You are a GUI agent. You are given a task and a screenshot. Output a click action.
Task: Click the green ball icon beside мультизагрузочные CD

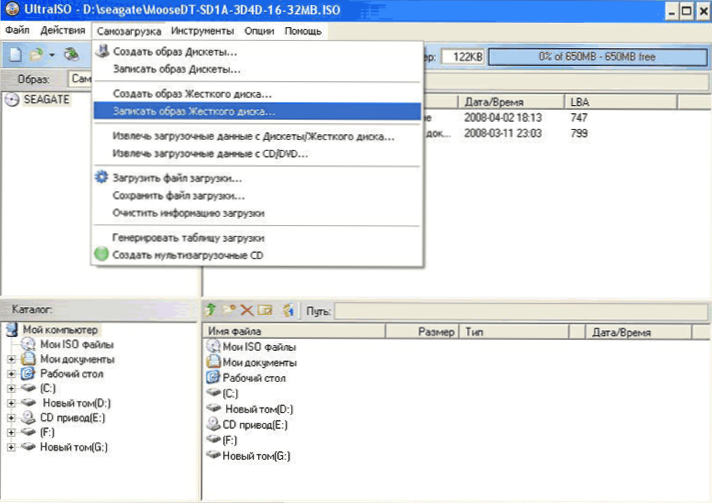[101, 254]
